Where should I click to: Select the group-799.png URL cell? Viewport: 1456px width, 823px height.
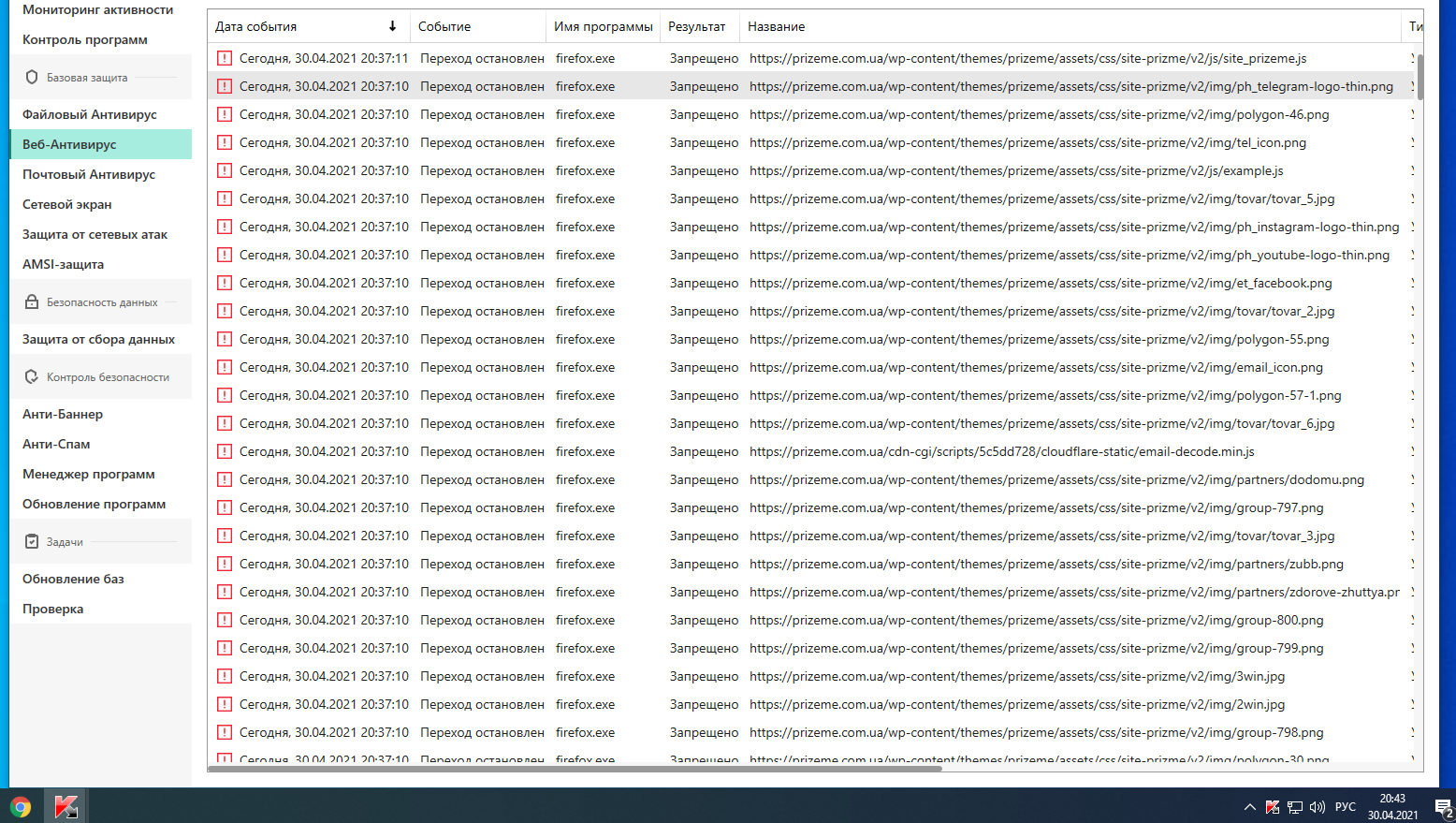coord(1036,648)
